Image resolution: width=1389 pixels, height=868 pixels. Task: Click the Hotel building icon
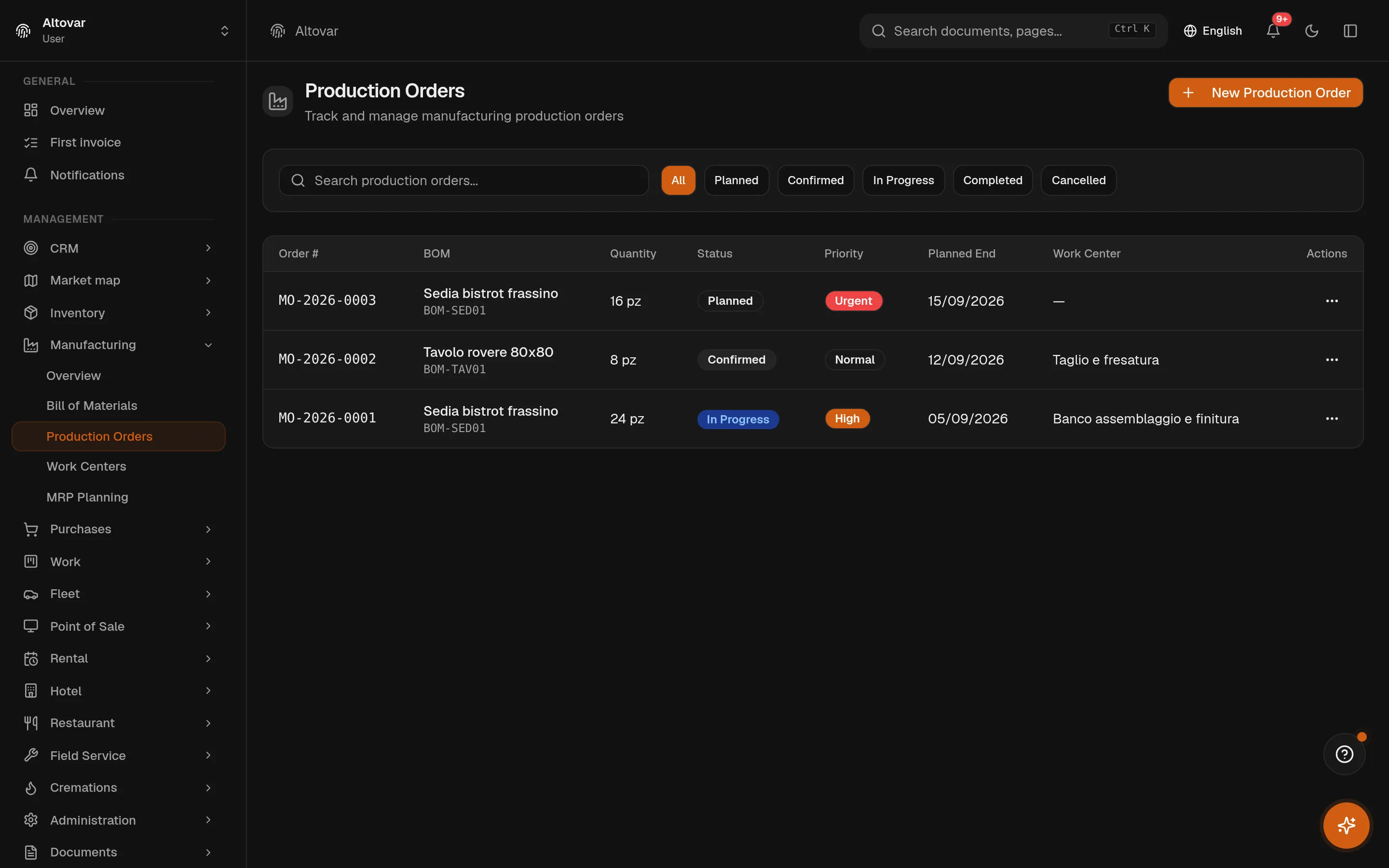pyautogui.click(x=31, y=691)
